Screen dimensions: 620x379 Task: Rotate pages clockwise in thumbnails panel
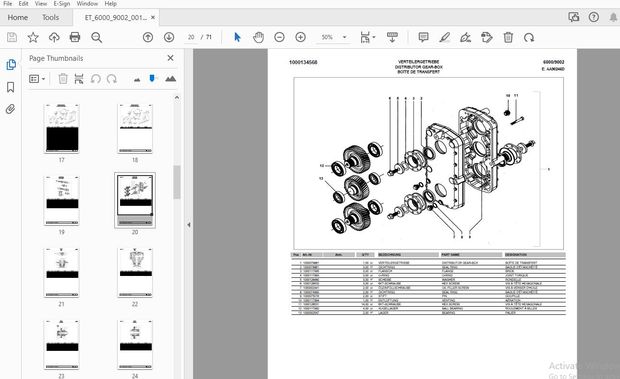click(112, 79)
